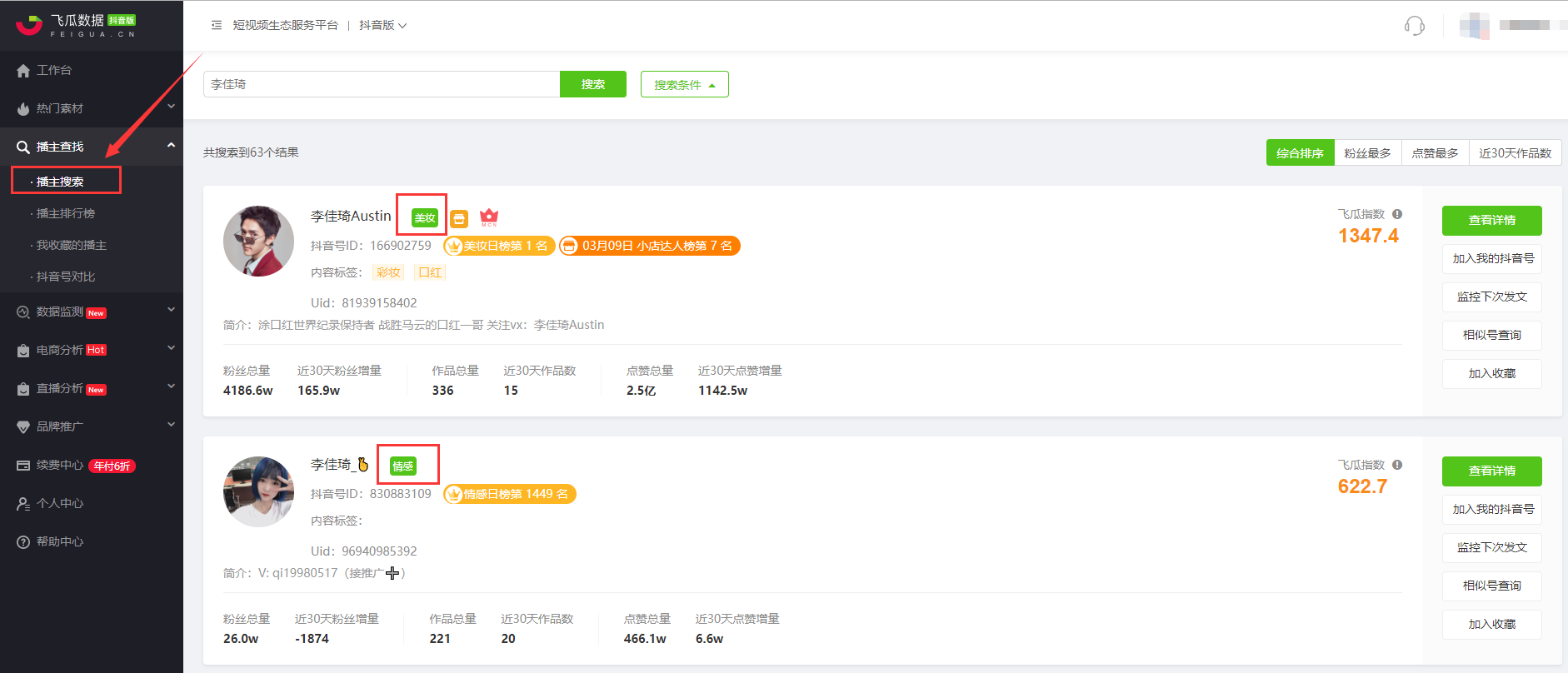Open 李佳琦Austin profile avatar
This screenshot has height=673, width=1568.
(x=258, y=241)
